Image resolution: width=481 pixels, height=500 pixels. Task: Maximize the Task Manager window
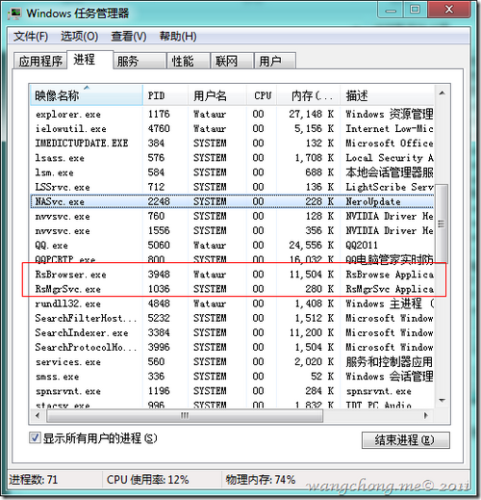(x=415, y=10)
